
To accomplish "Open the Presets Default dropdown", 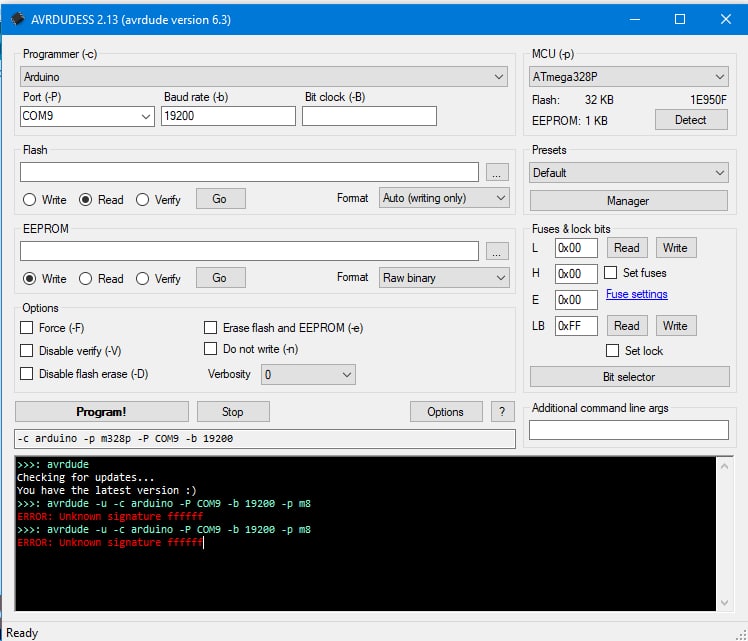I will (x=628, y=173).
